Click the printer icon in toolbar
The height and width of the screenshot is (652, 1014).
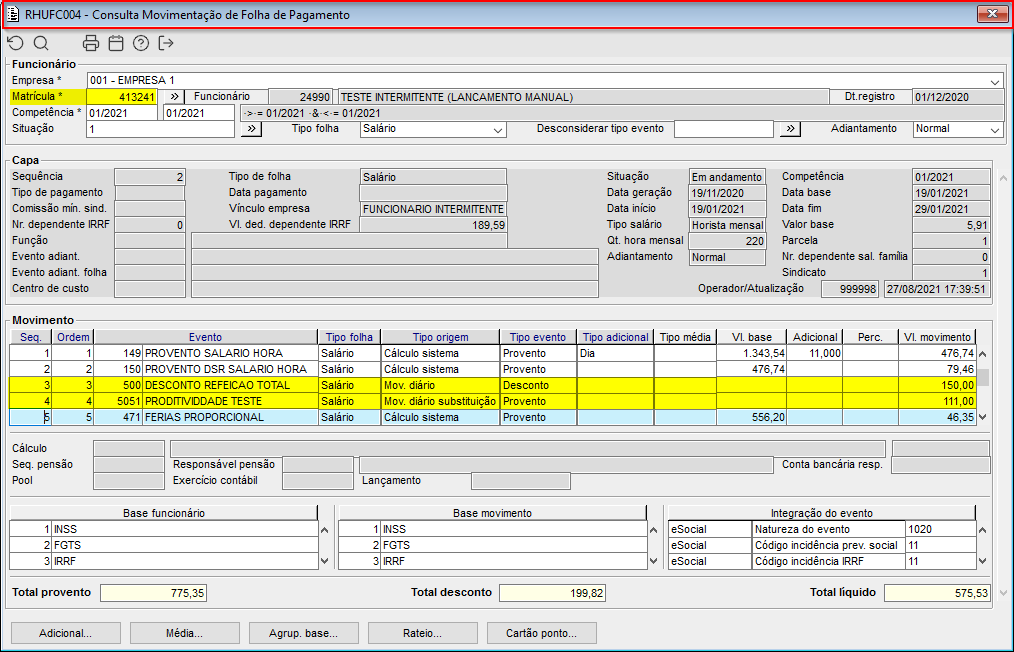click(91, 43)
